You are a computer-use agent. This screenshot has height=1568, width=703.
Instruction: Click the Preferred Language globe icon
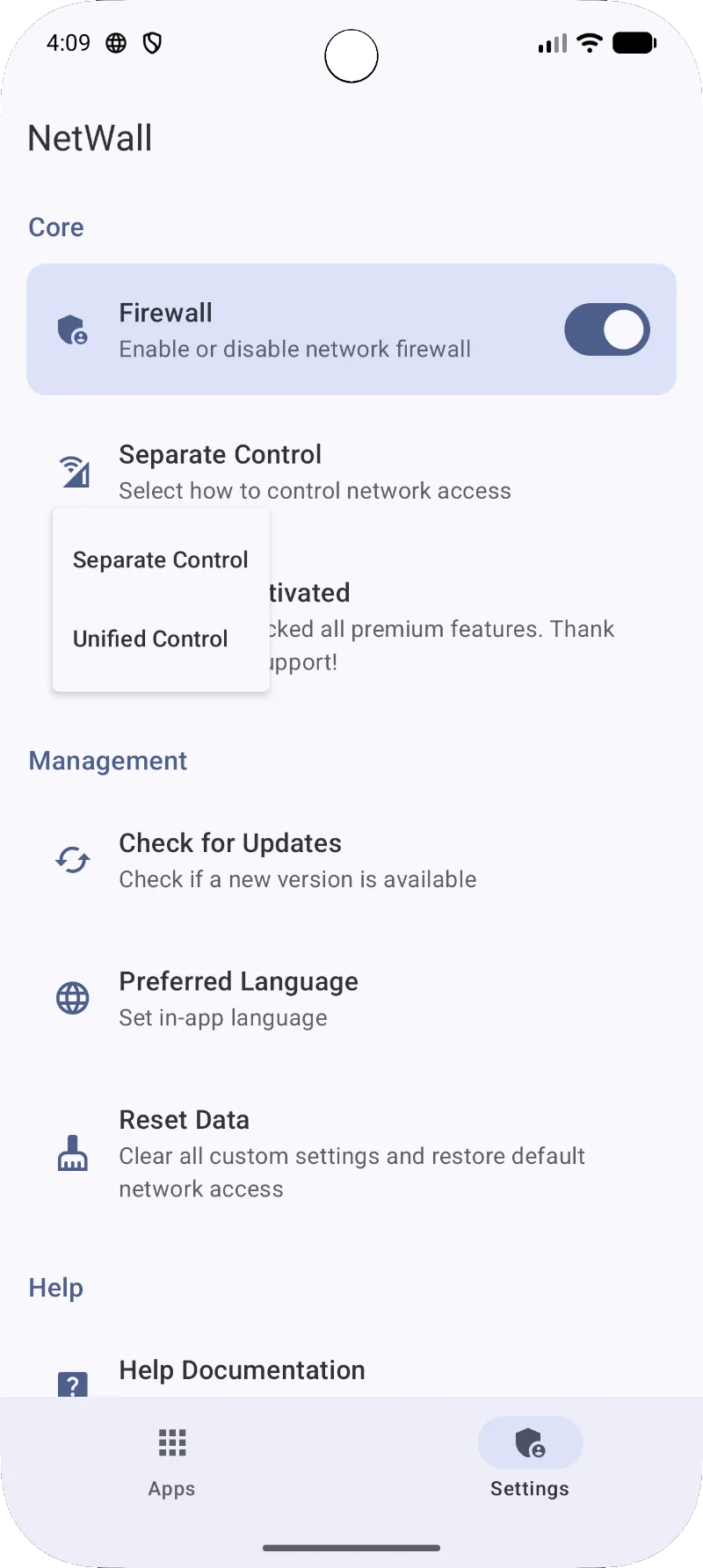click(72, 998)
